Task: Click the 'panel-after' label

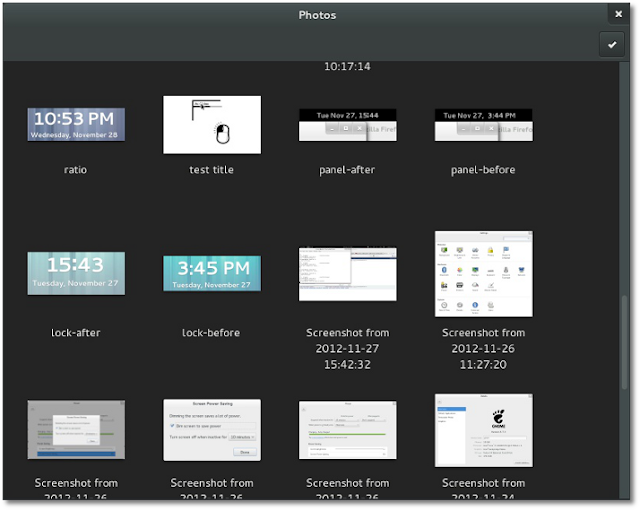Action: click(347, 170)
